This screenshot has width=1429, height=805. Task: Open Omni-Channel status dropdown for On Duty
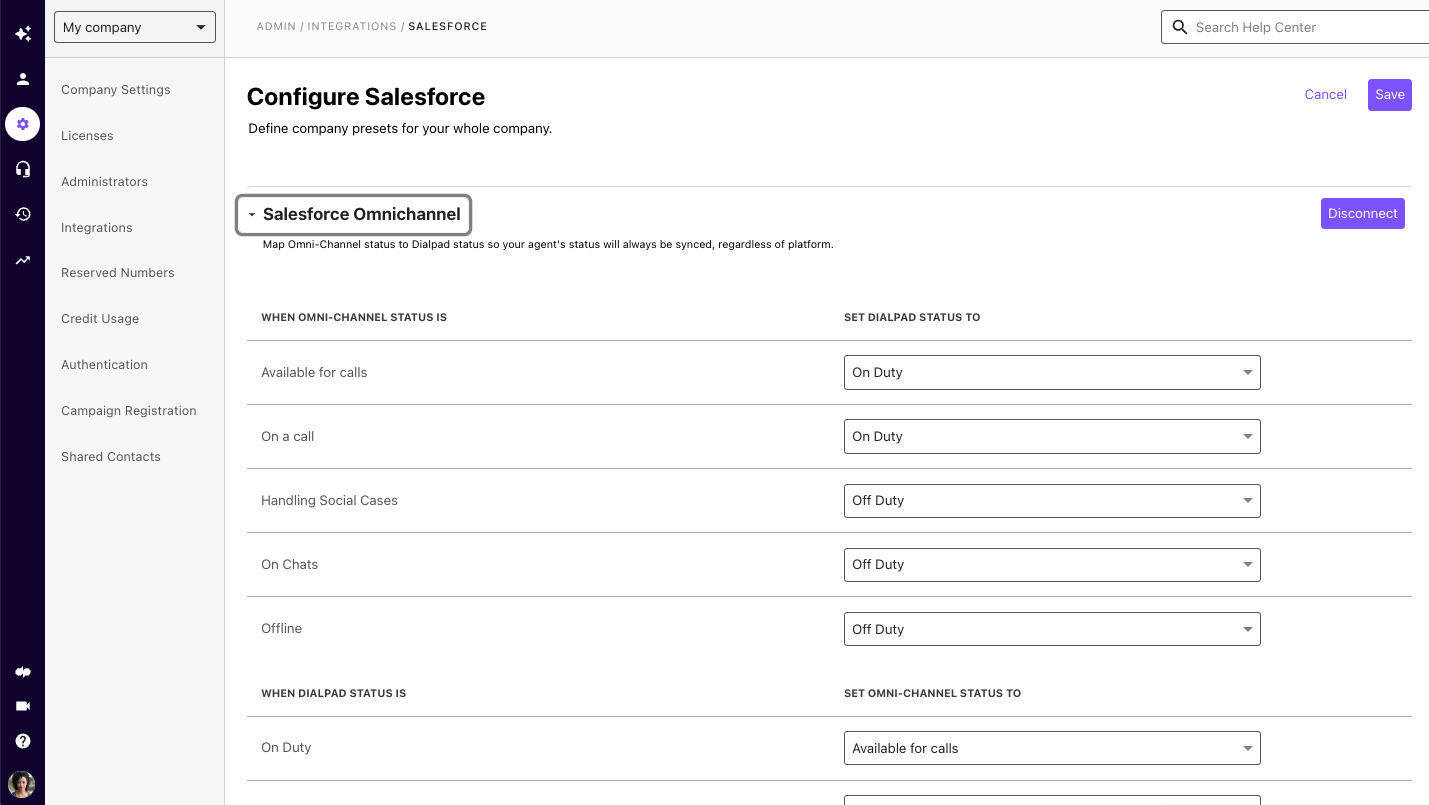pos(1052,748)
